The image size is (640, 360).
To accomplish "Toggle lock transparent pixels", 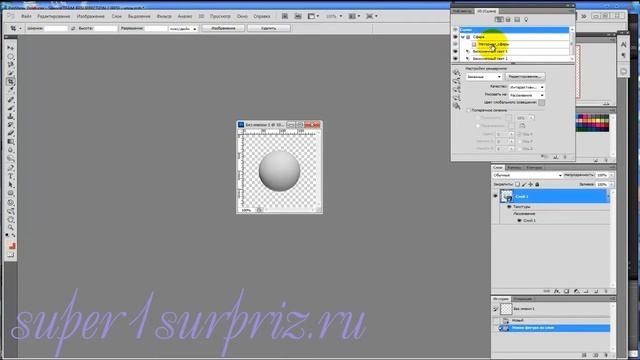I will [x=518, y=184].
